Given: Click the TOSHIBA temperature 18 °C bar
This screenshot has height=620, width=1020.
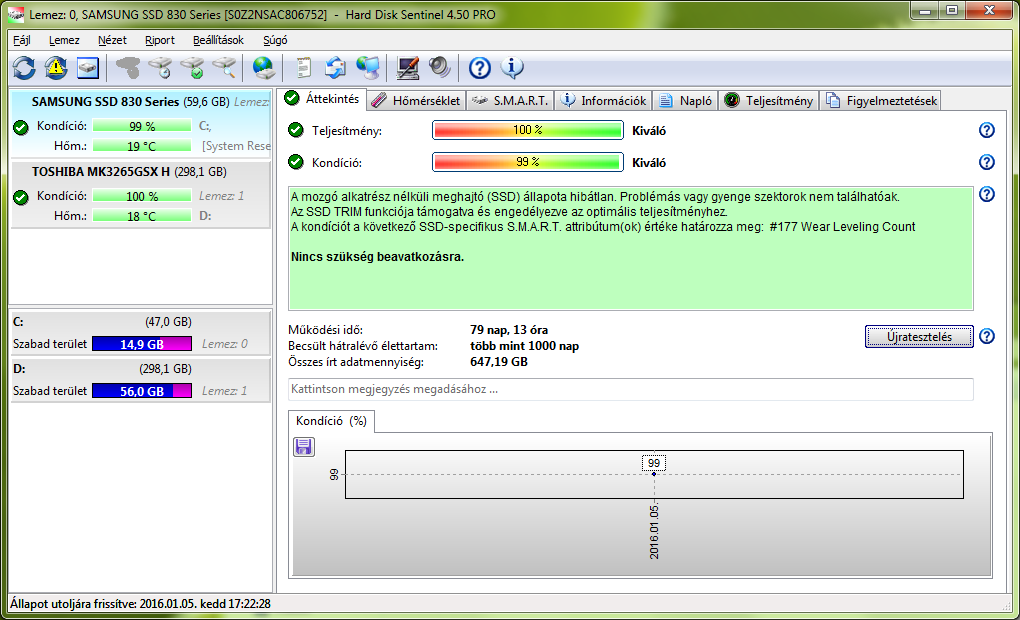Looking at the screenshot, I should pyautogui.click(x=142, y=216).
